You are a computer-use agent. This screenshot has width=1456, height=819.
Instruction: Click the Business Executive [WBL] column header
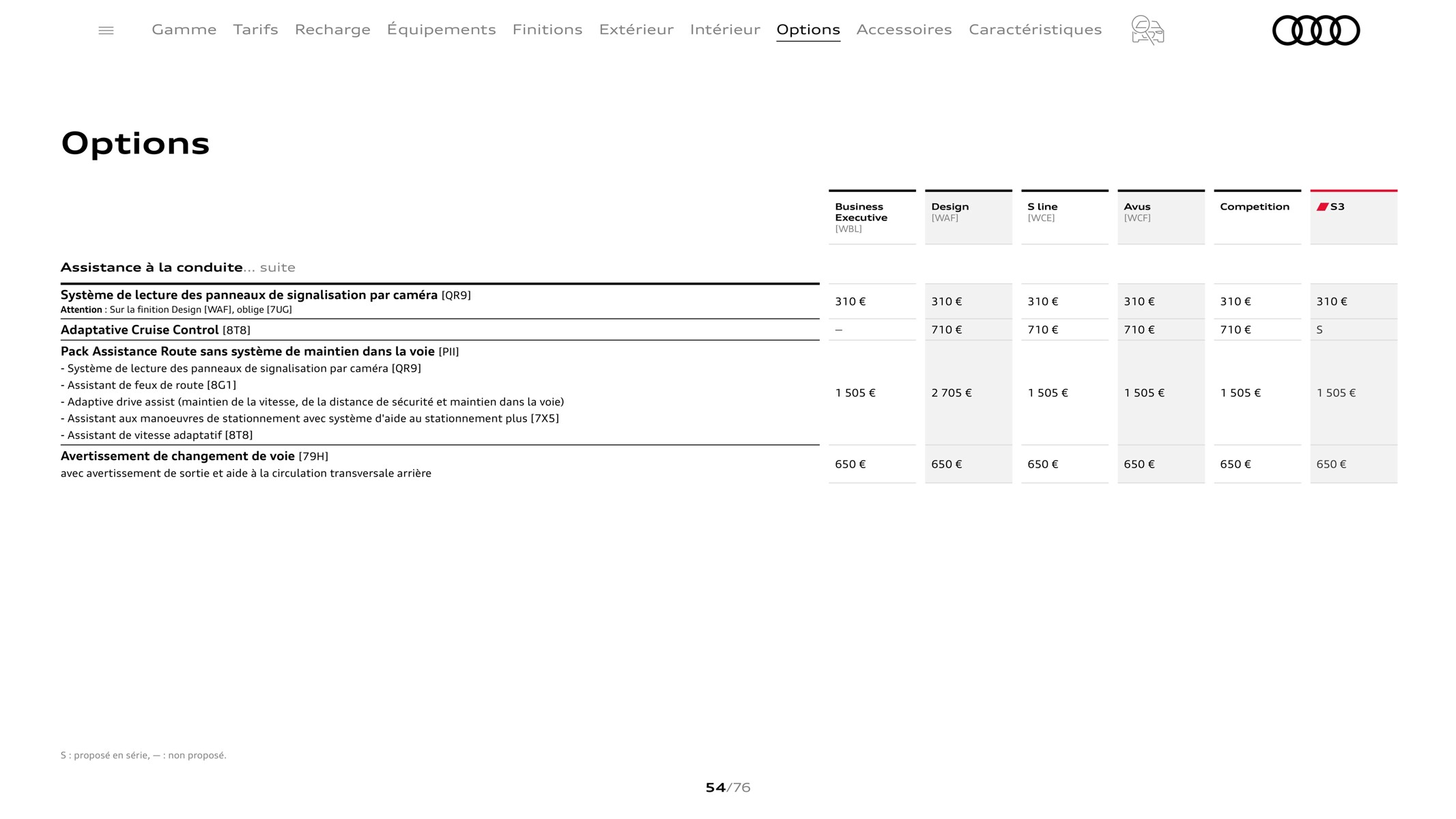tap(872, 217)
